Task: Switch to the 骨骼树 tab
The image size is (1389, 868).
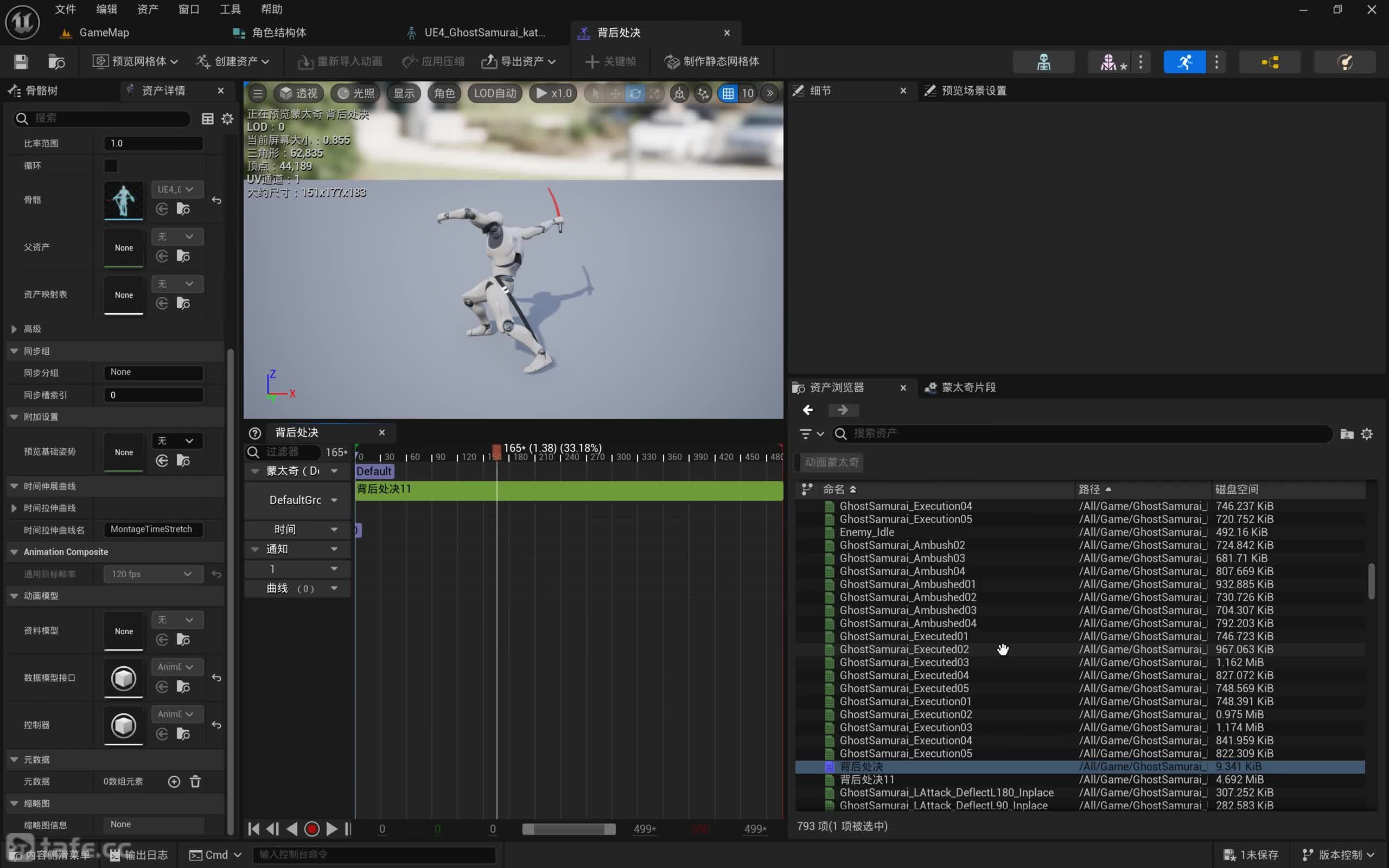Action: (x=33, y=91)
